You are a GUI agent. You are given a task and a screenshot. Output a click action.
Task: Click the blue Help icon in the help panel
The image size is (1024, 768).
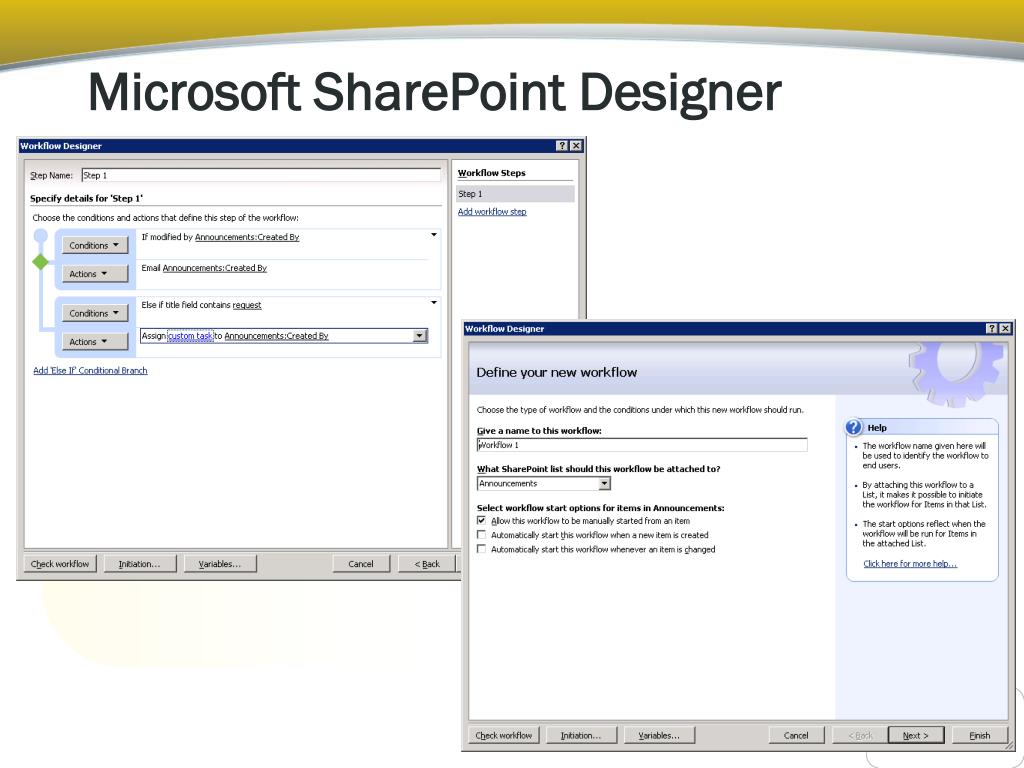pos(854,427)
